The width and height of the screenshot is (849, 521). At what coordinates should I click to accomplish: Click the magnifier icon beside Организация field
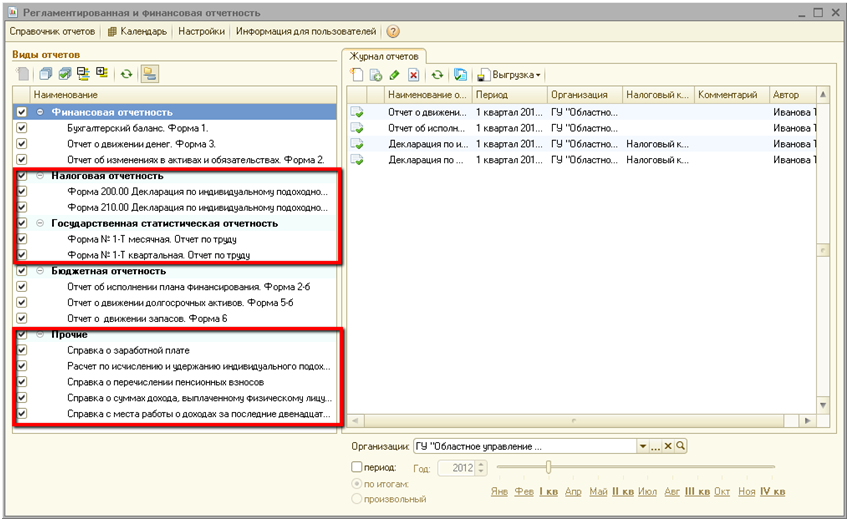click(x=680, y=446)
